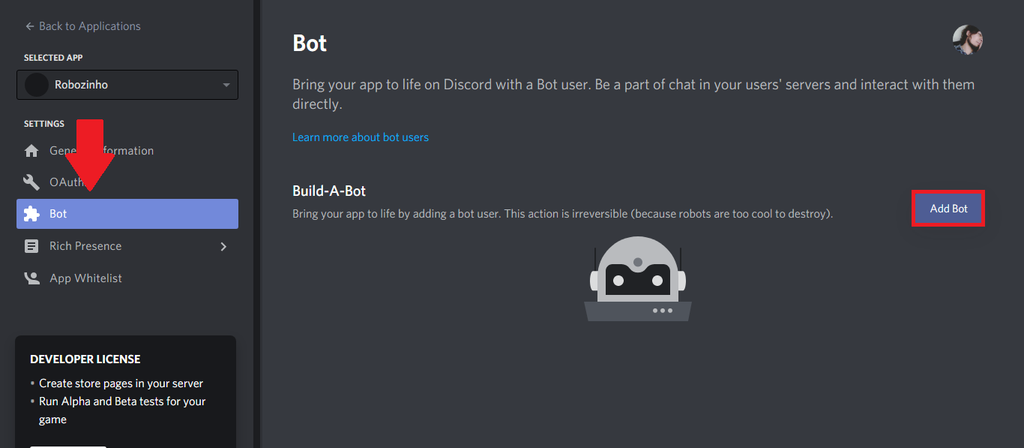Click the 'Bring your app to life on Discord' intro text
Image resolution: width=1024 pixels, height=448 pixels.
click(633, 95)
